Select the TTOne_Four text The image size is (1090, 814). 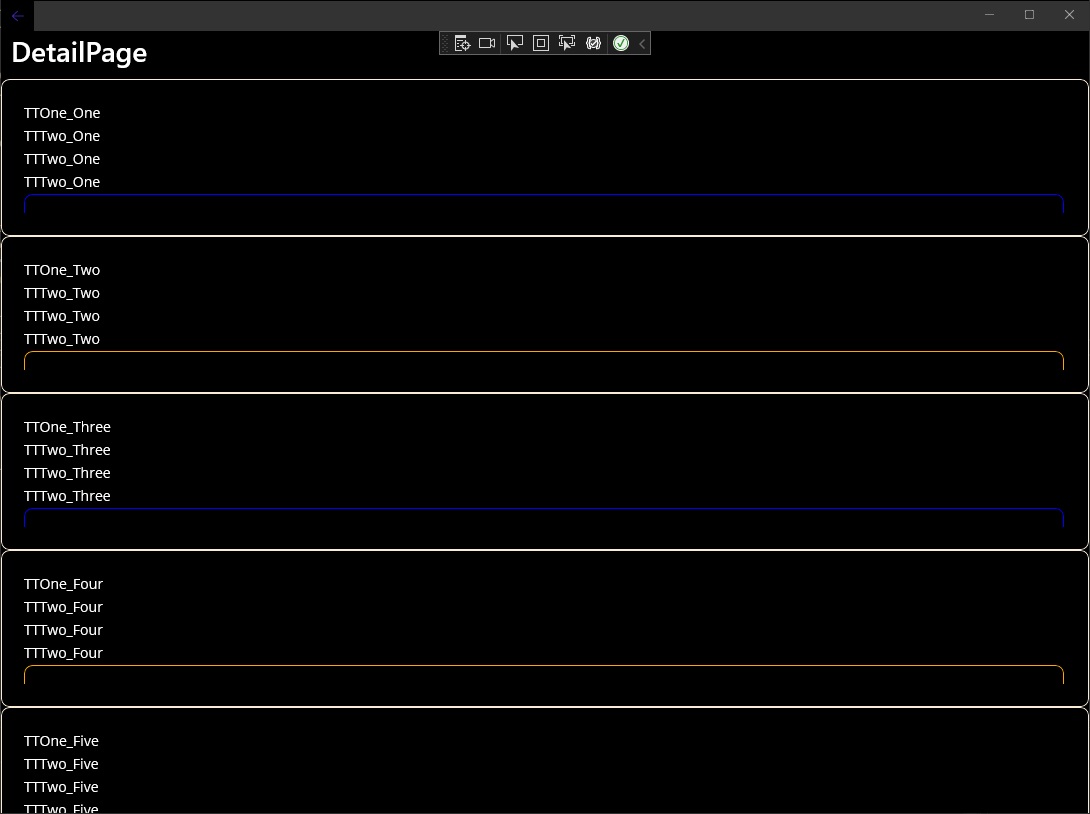(x=63, y=584)
